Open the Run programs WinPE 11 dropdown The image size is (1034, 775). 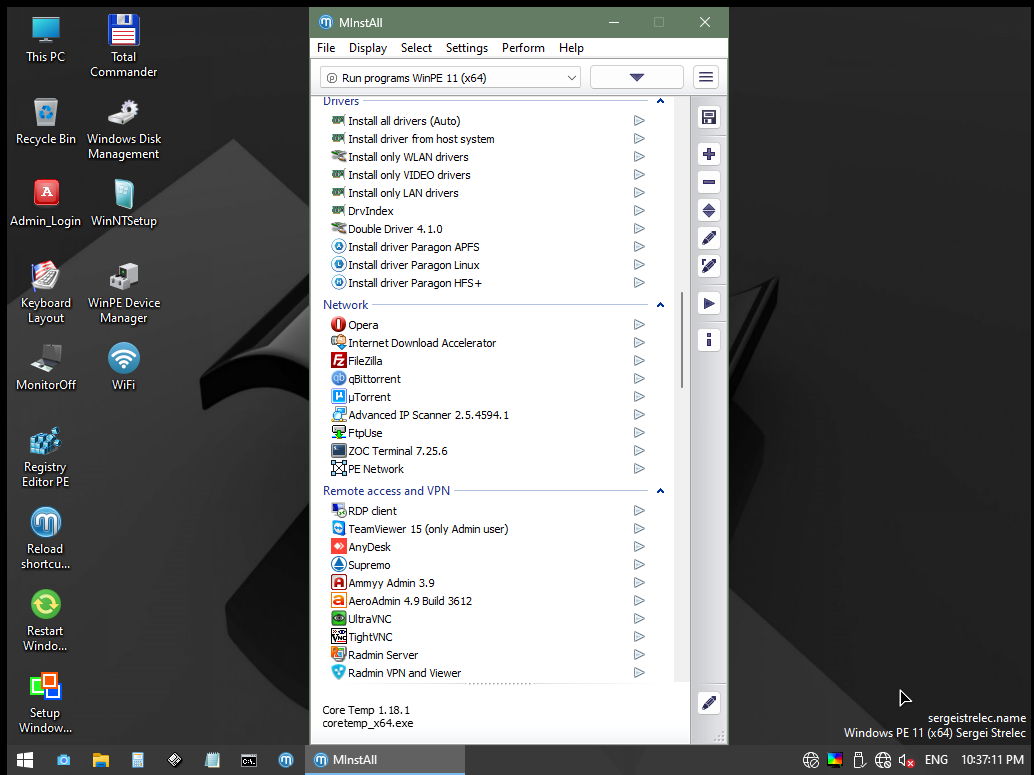[x=449, y=77]
